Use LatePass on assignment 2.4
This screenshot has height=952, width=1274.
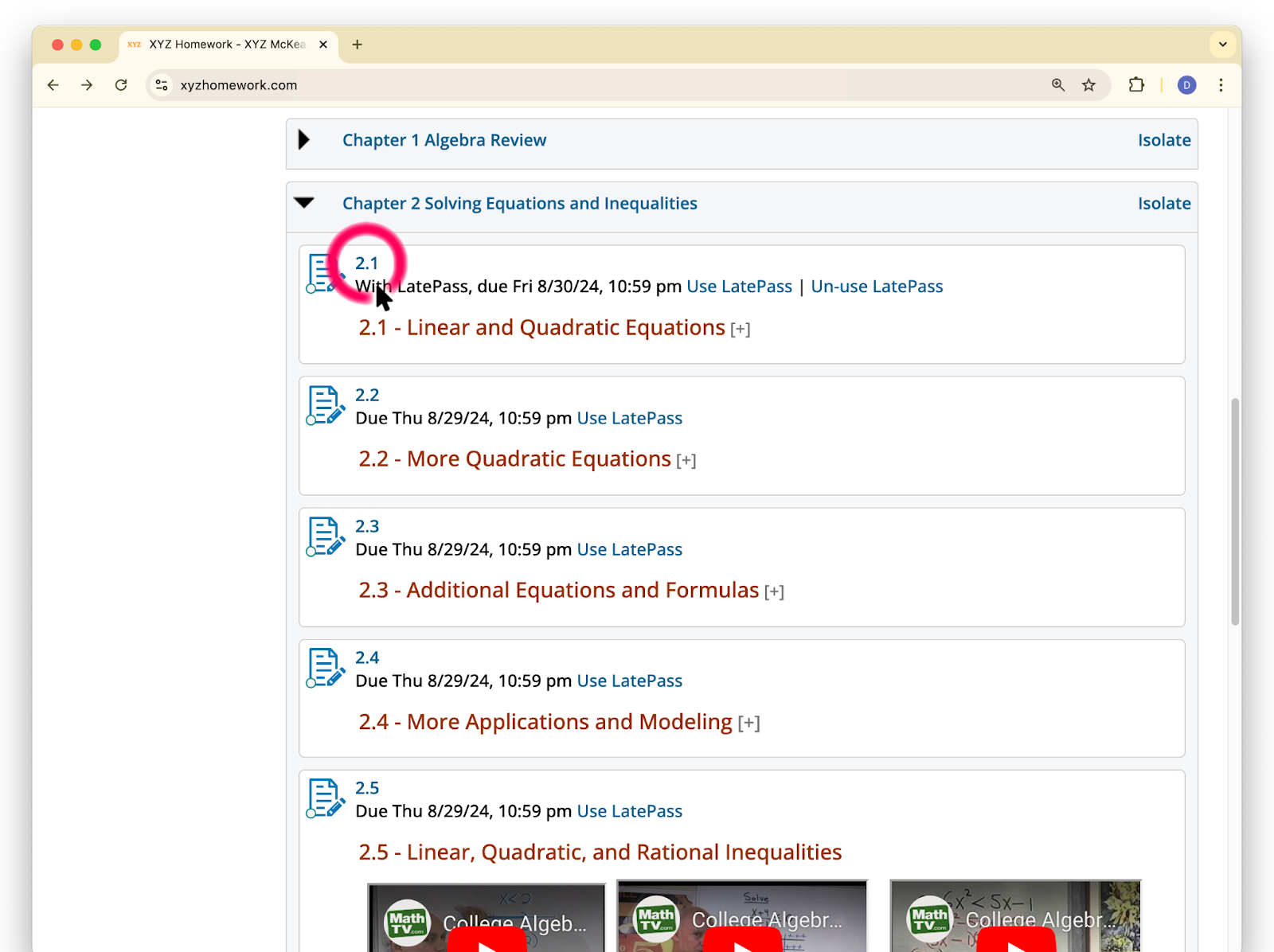pos(630,681)
